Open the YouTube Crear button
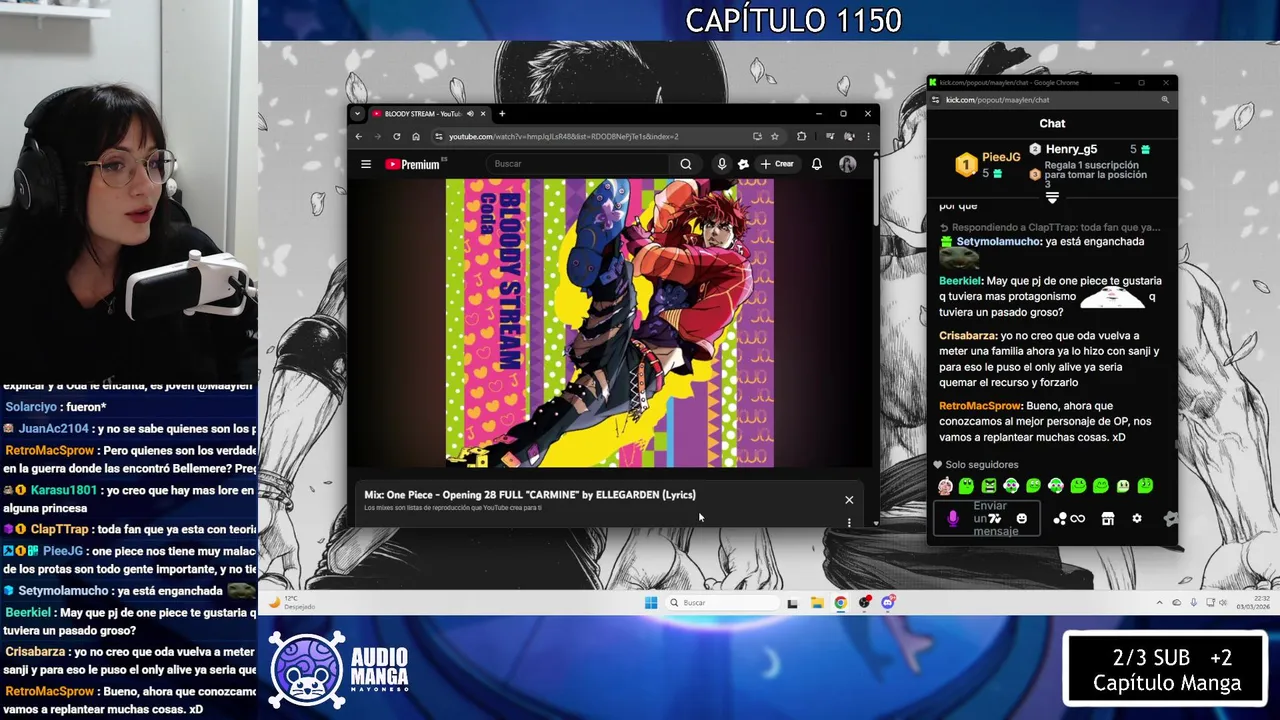 (777, 164)
